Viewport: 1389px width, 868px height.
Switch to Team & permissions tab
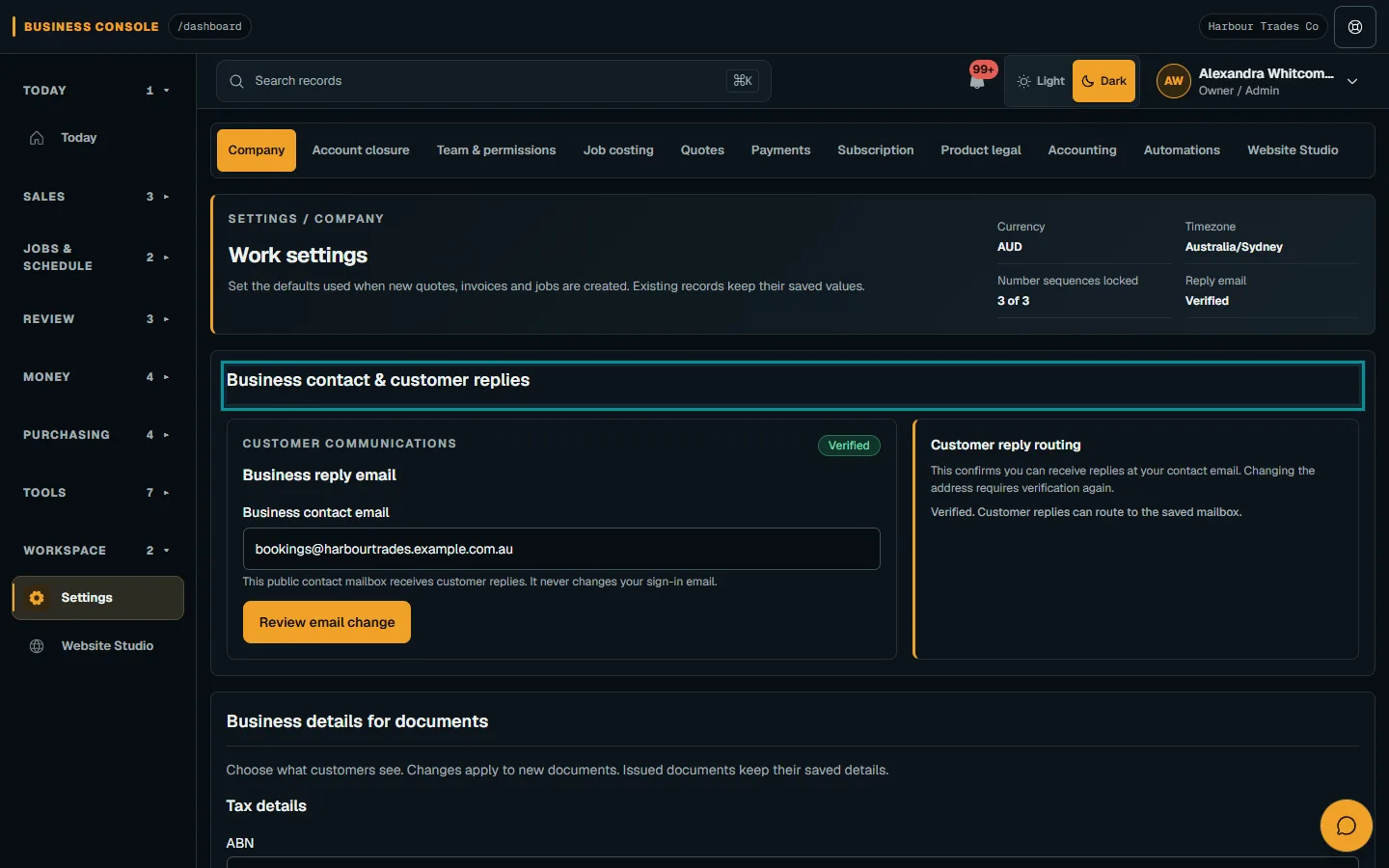click(x=496, y=150)
